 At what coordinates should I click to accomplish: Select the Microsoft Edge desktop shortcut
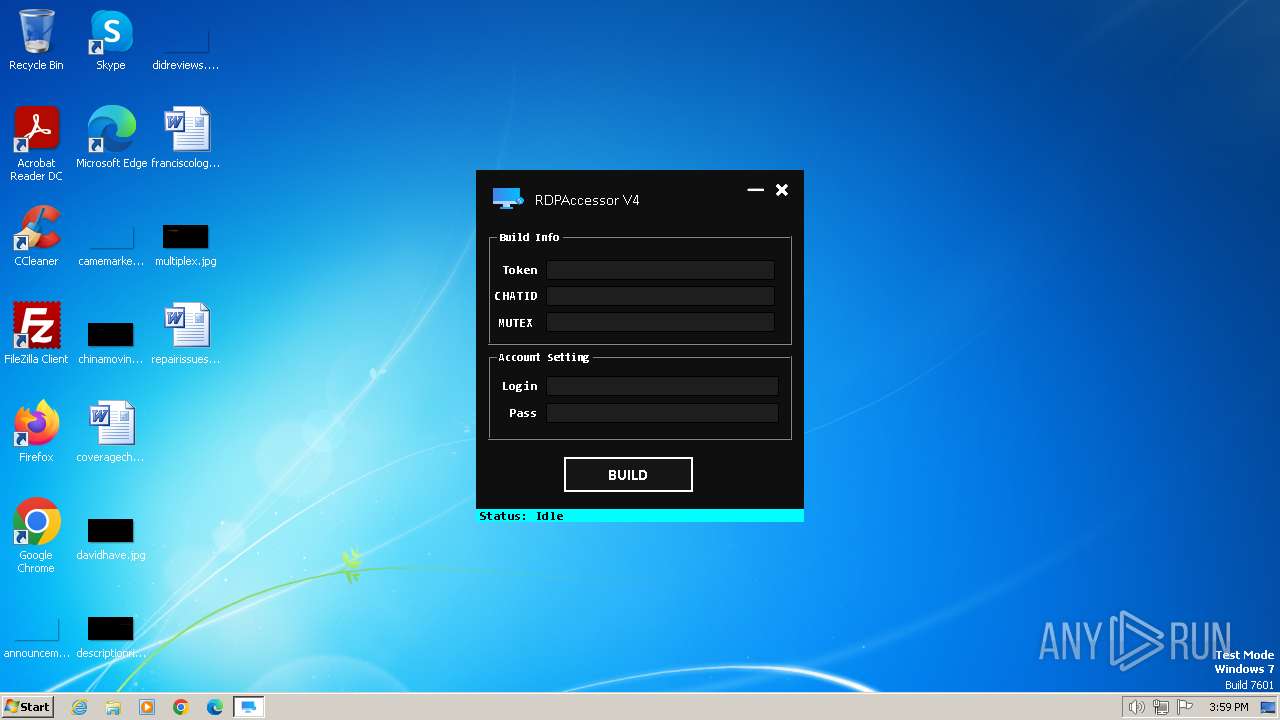111,139
